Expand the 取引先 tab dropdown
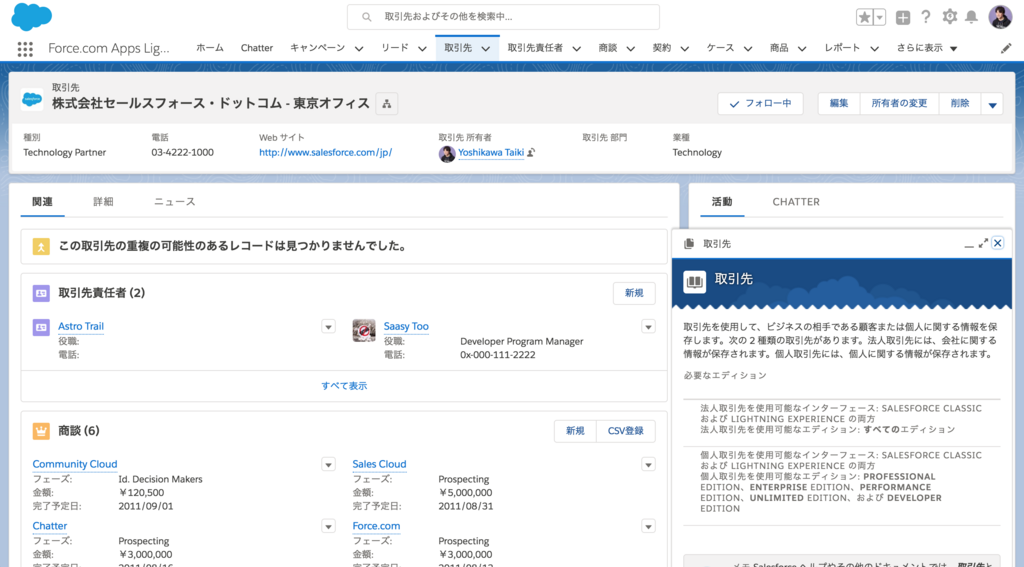1024x567 pixels. pos(485,49)
